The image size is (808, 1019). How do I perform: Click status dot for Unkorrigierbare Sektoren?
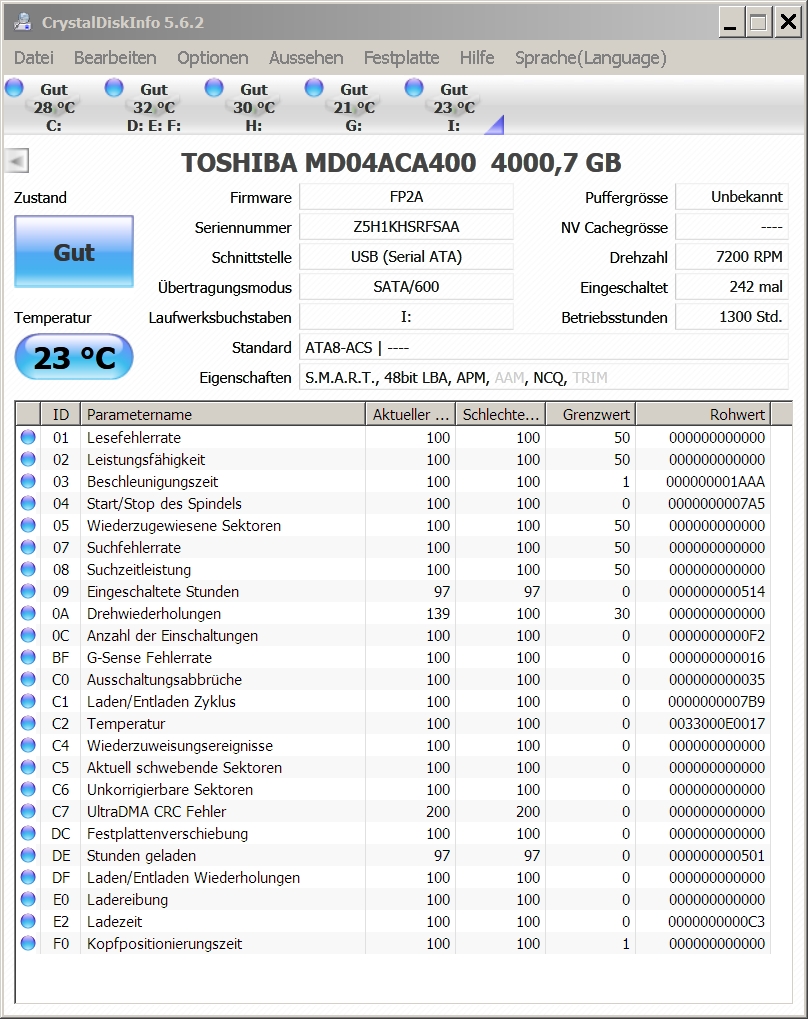(28, 790)
